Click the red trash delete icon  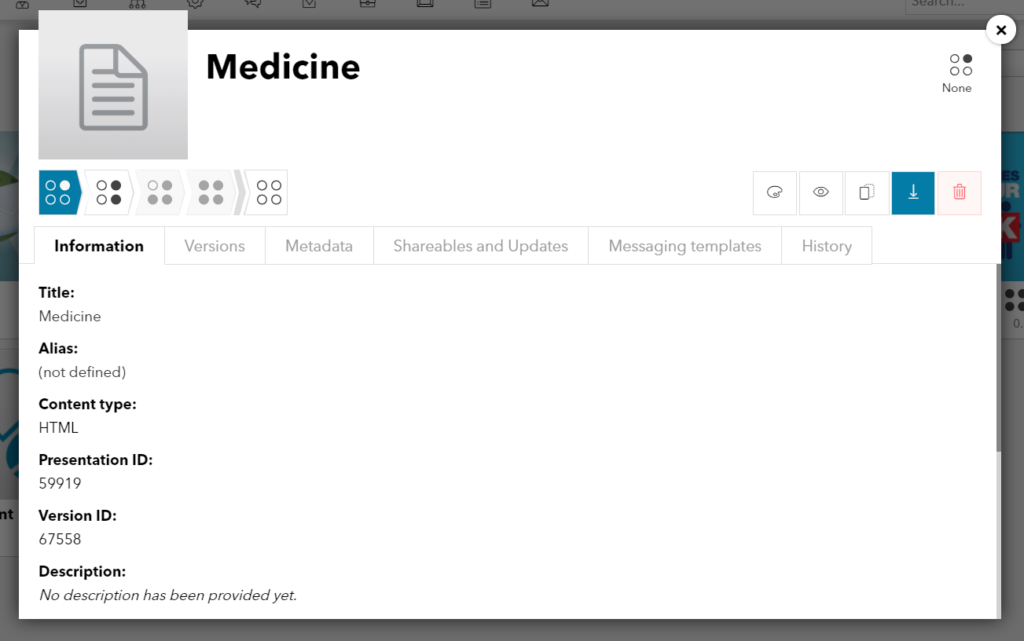[x=959, y=193]
